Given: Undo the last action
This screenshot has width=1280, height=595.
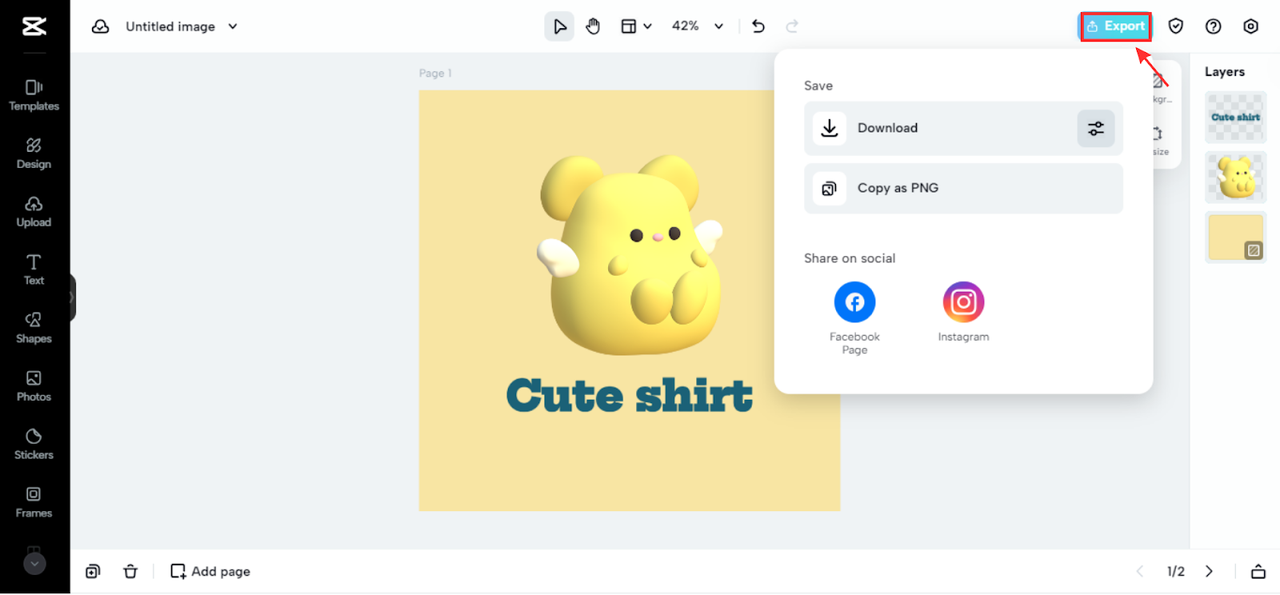Looking at the screenshot, I should click(758, 26).
